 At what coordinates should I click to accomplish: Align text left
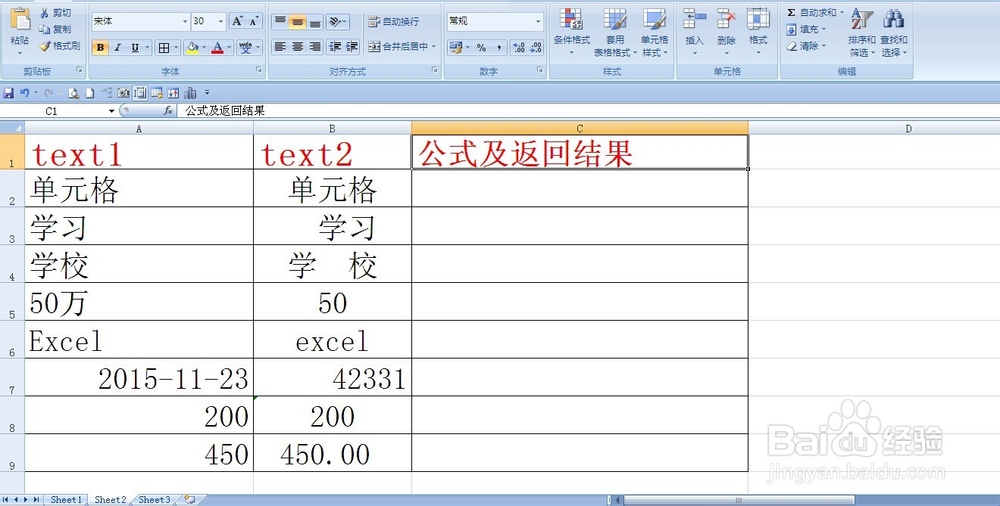280,47
